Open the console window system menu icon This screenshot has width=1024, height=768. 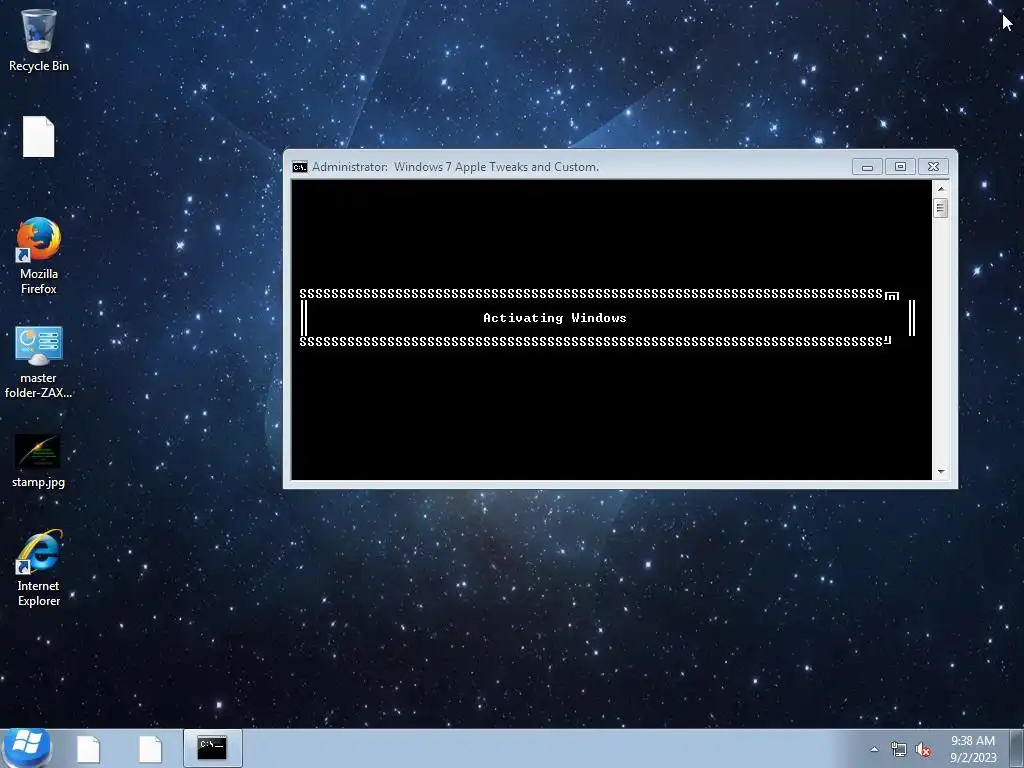tap(300, 167)
